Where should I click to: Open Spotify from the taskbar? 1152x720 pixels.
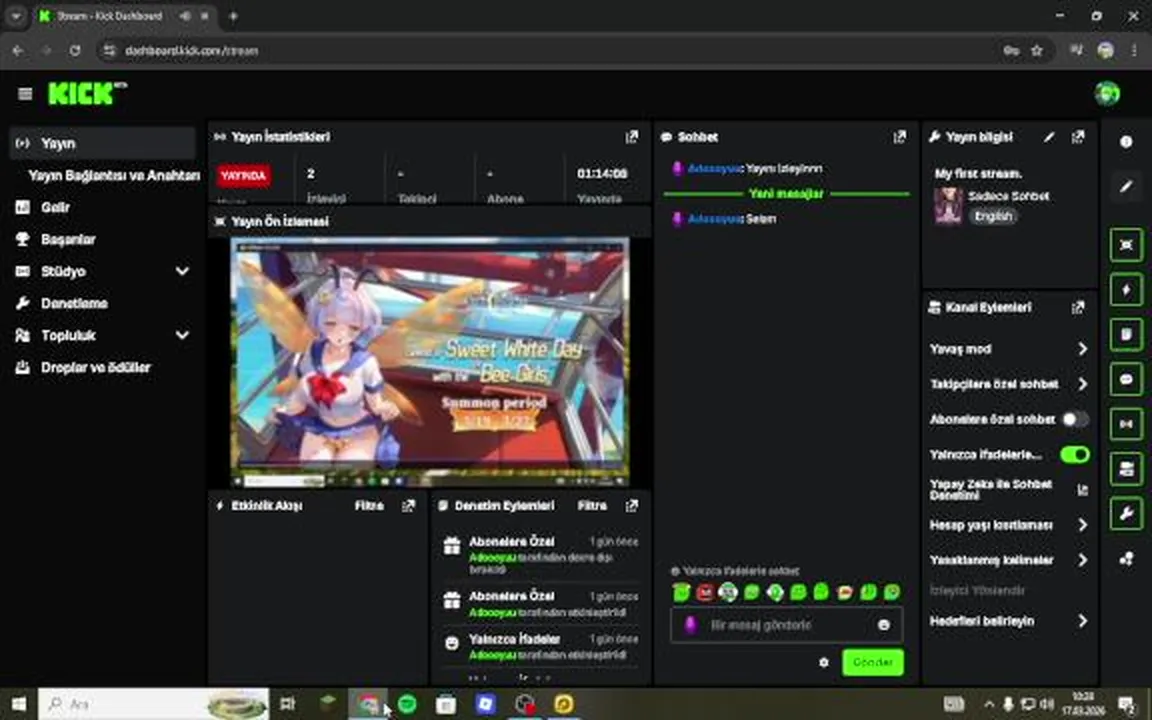point(407,704)
